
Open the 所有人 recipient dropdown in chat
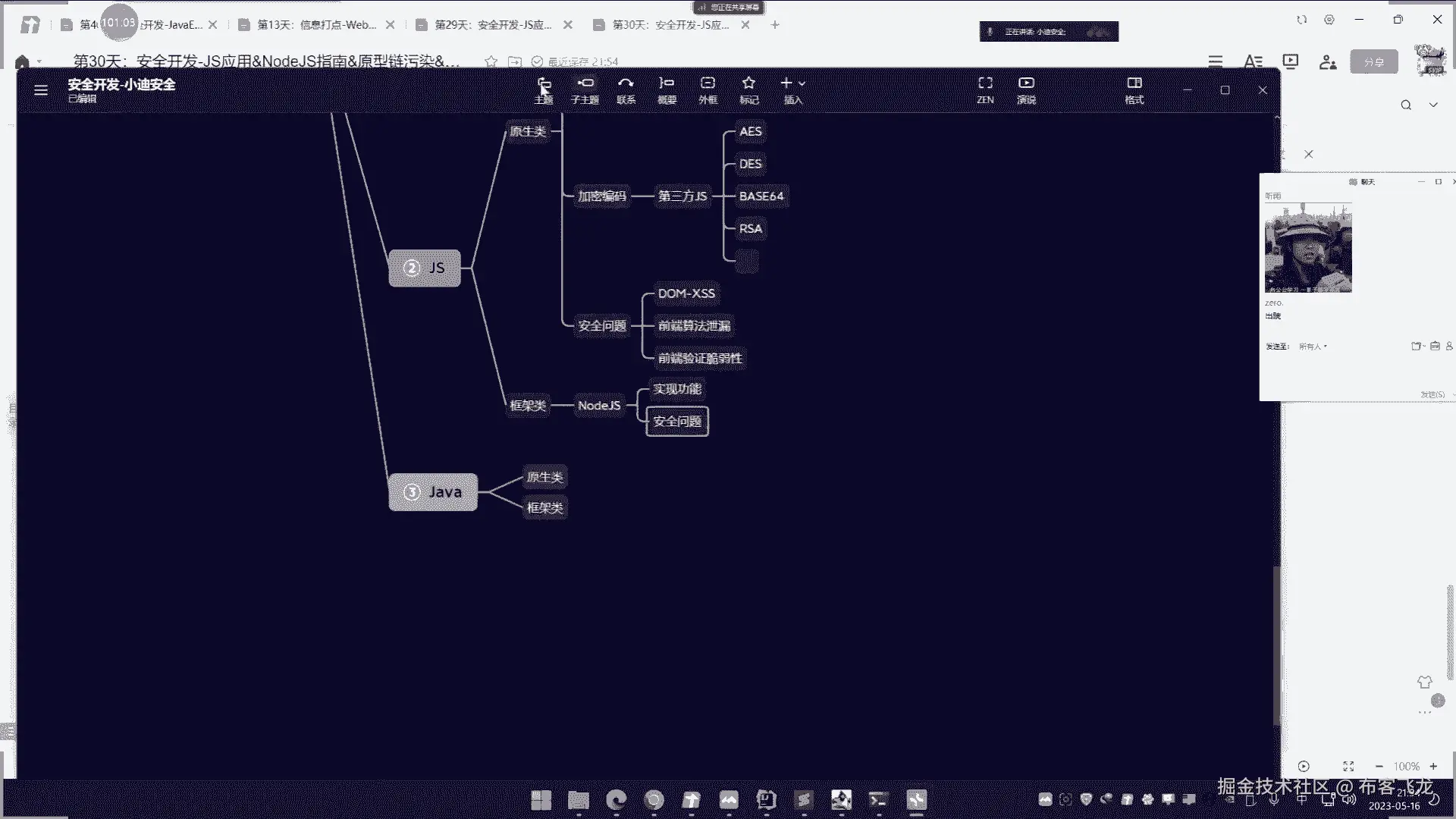coord(1313,347)
